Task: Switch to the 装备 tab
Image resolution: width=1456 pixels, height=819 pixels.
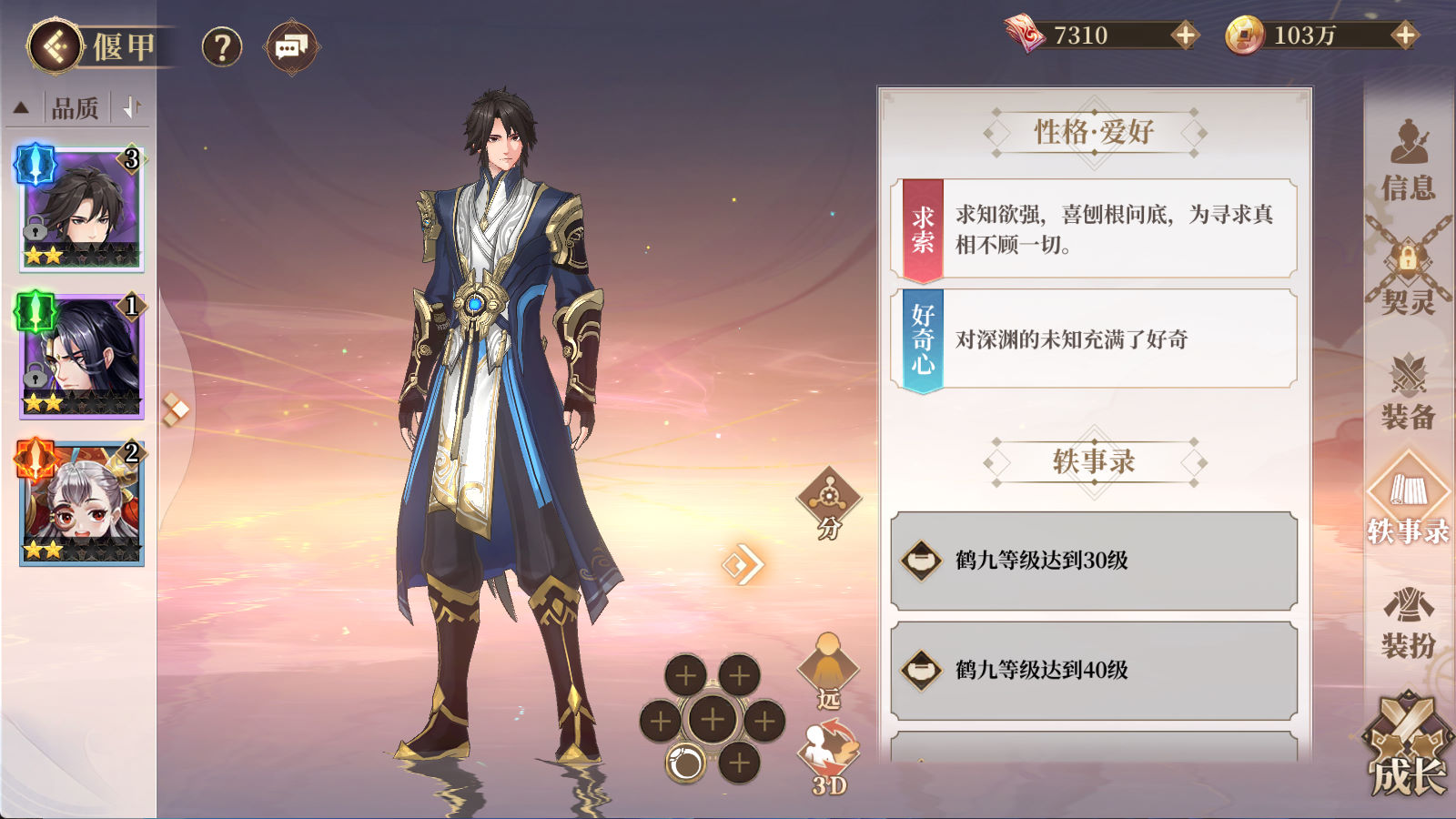Action: [x=1408, y=392]
